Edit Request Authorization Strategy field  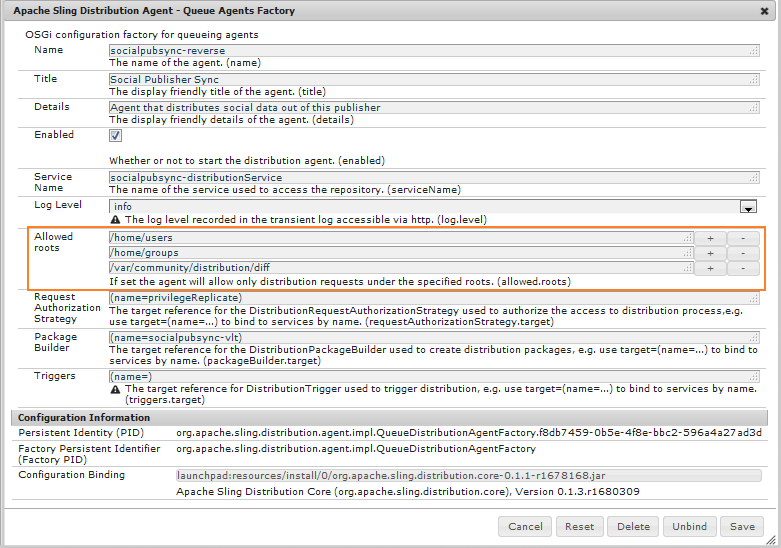pyautogui.click(x=434, y=297)
